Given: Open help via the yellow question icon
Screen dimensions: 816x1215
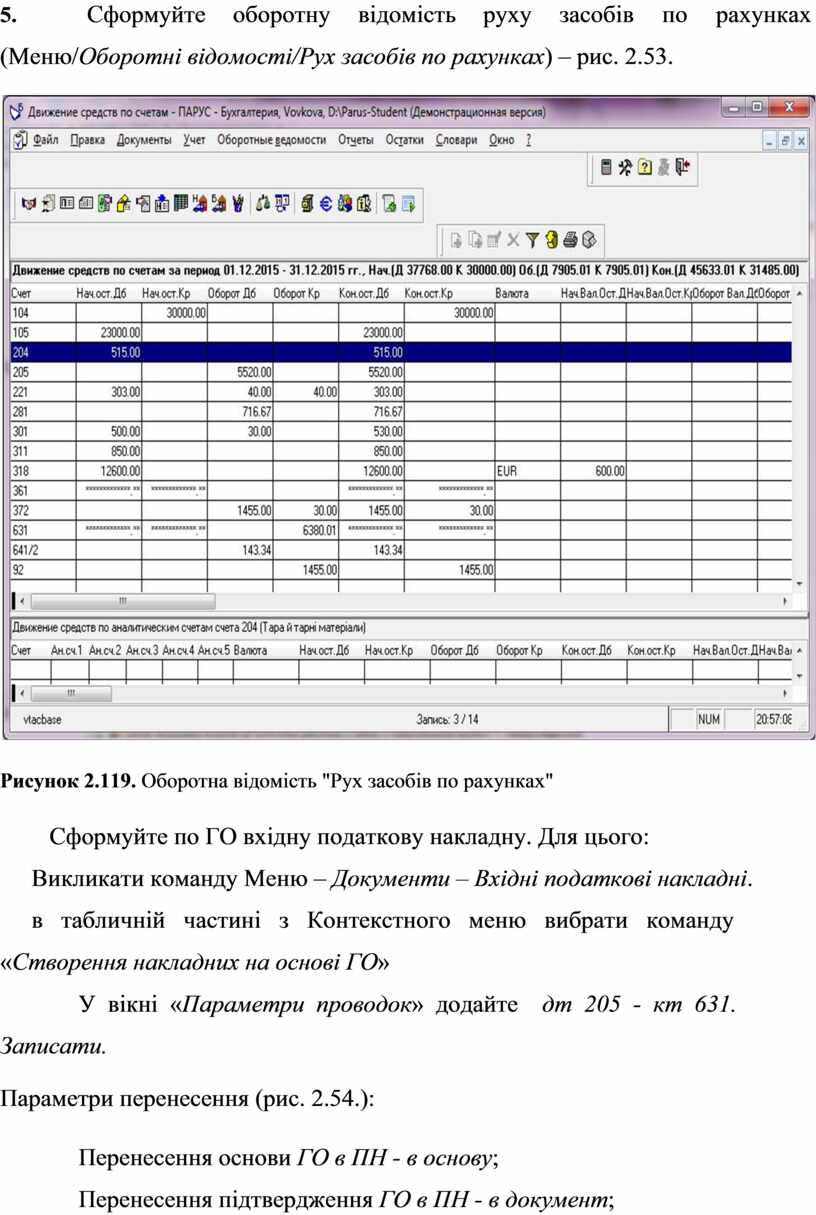Looking at the screenshot, I should (x=645, y=168).
